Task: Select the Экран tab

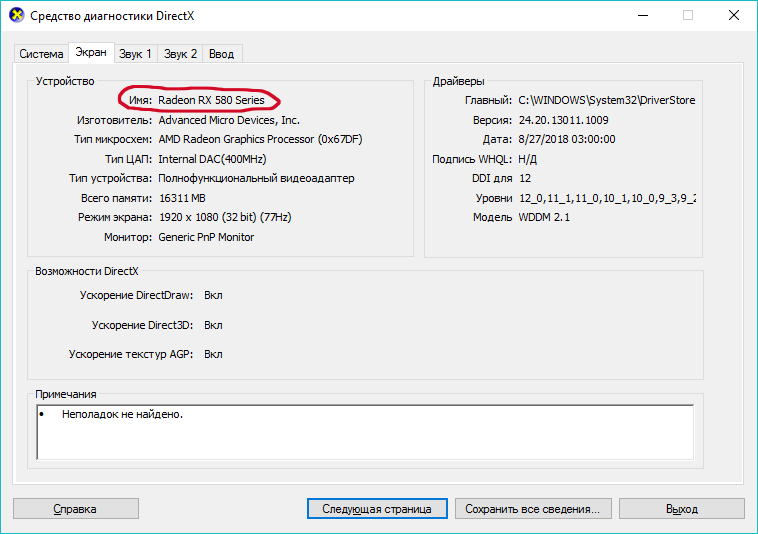Action: click(x=91, y=52)
